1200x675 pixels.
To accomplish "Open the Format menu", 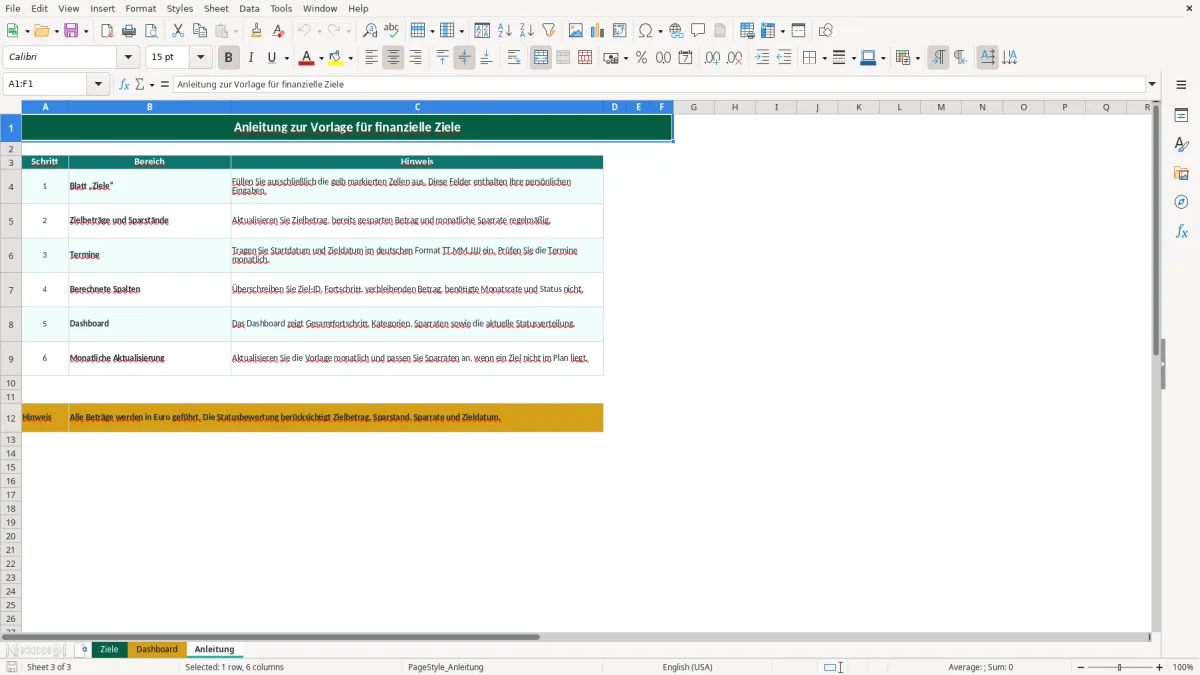I will tap(141, 8).
